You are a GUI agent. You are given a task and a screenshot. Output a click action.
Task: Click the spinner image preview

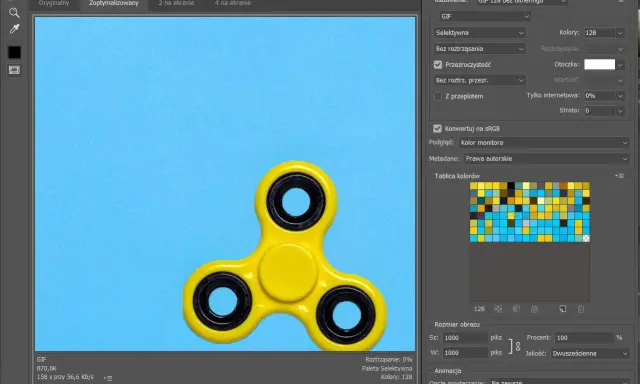(225, 184)
